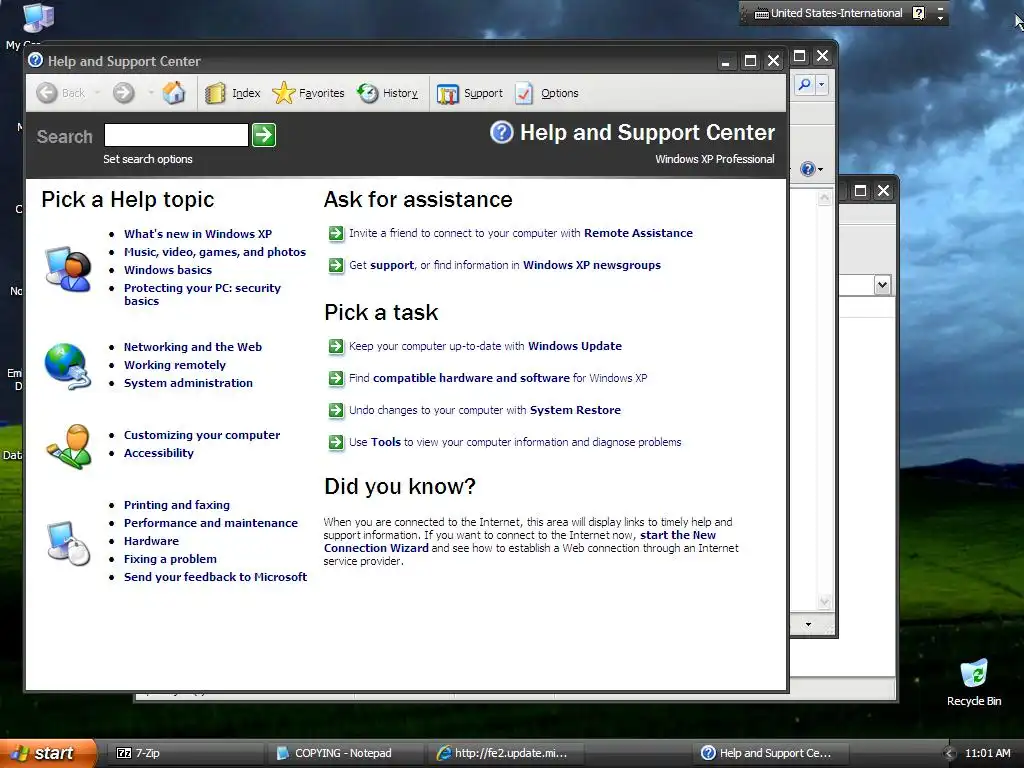1024x768 pixels.
Task: Open Accessibility topic
Action: tap(159, 453)
